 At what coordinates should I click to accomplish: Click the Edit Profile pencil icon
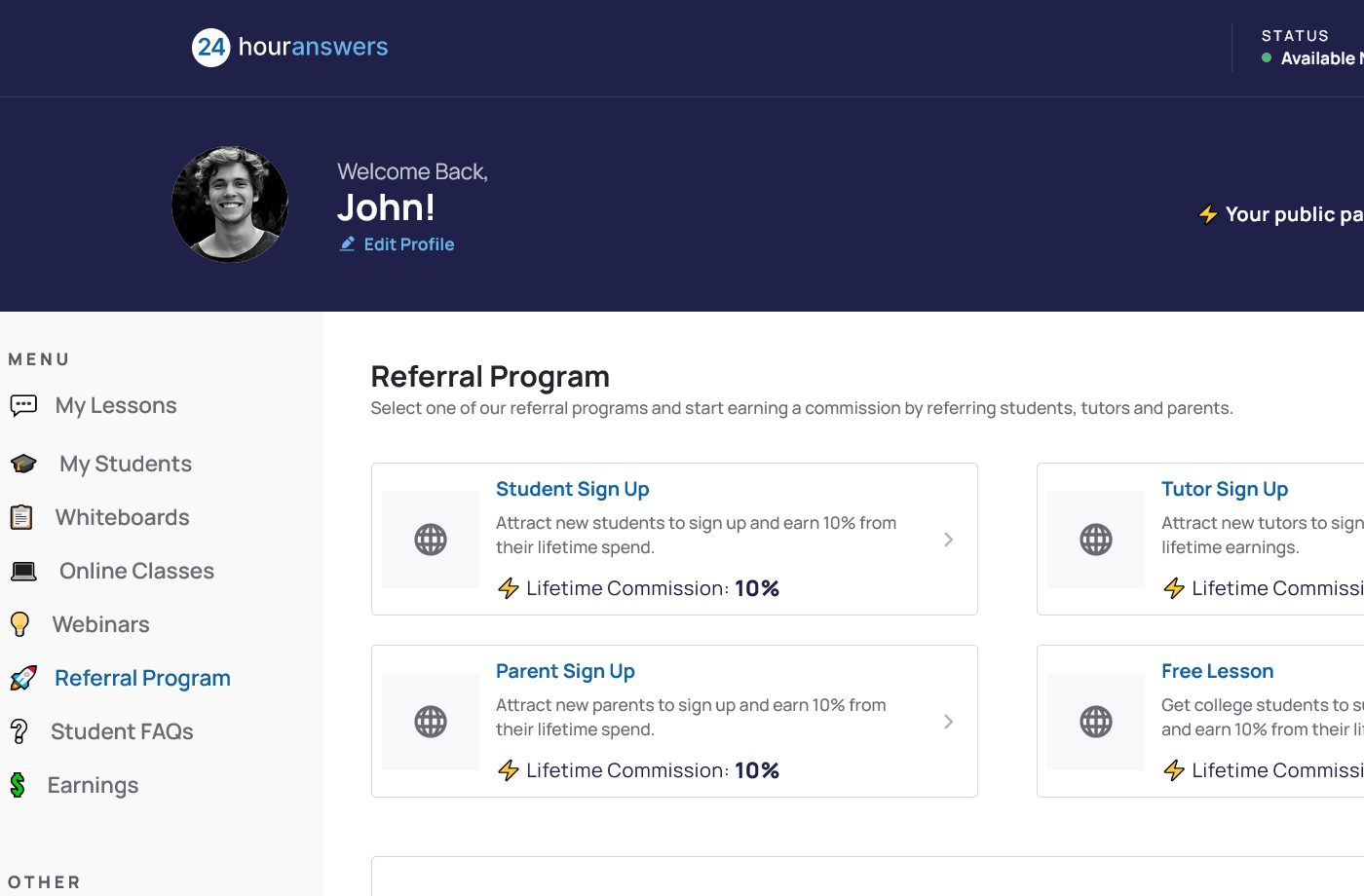coord(347,243)
